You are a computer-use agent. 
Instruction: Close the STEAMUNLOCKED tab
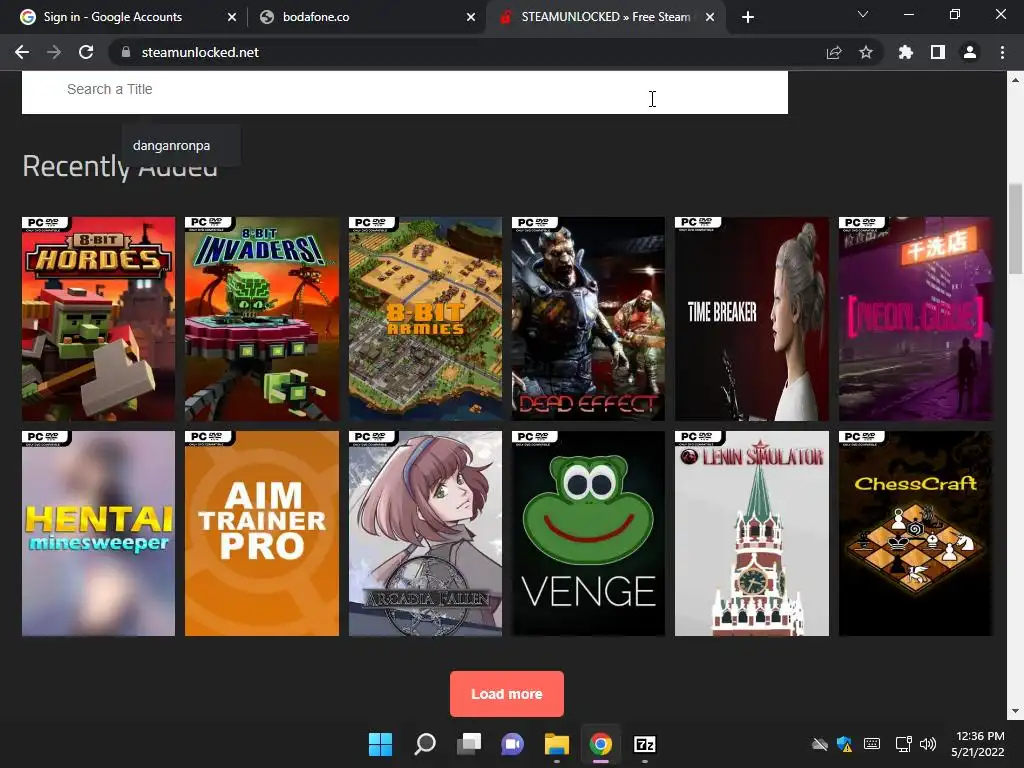pos(710,17)
